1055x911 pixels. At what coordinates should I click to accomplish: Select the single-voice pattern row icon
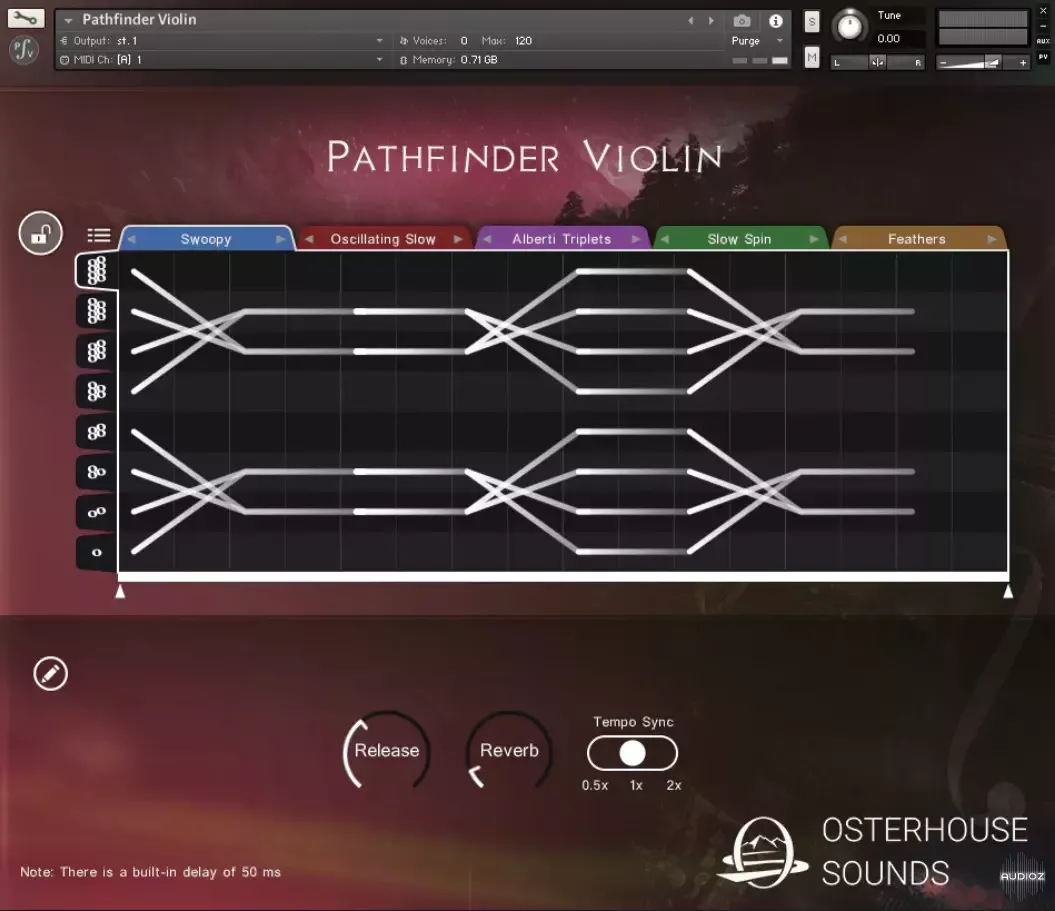point(96,552)
